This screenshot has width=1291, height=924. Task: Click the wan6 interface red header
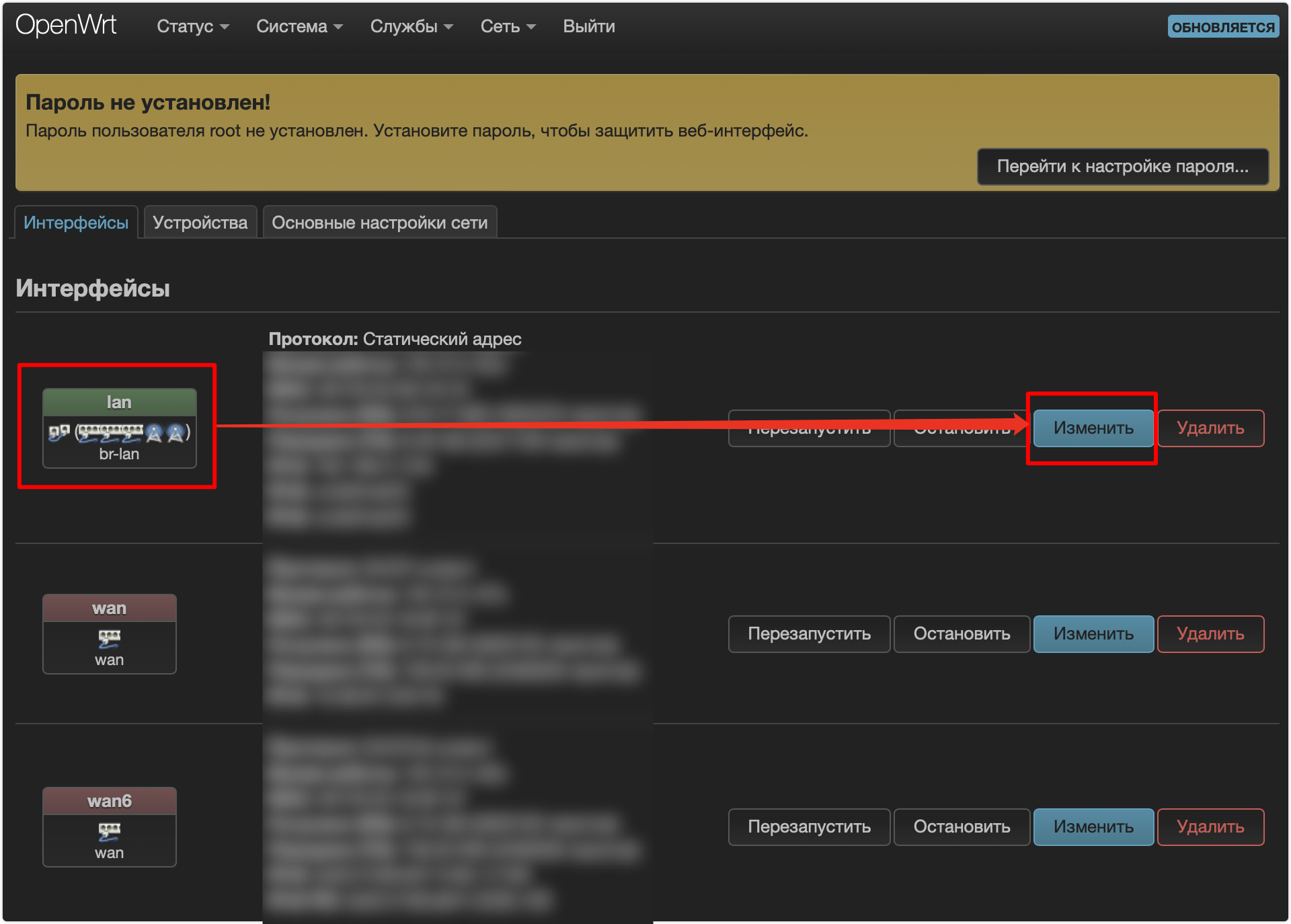[x=110, y=801]
